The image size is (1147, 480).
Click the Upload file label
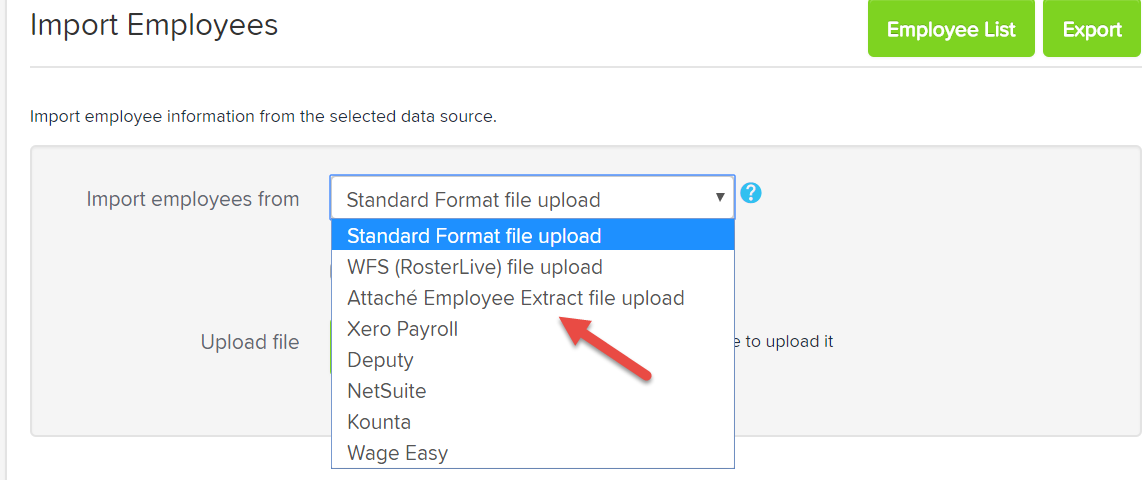250,342
